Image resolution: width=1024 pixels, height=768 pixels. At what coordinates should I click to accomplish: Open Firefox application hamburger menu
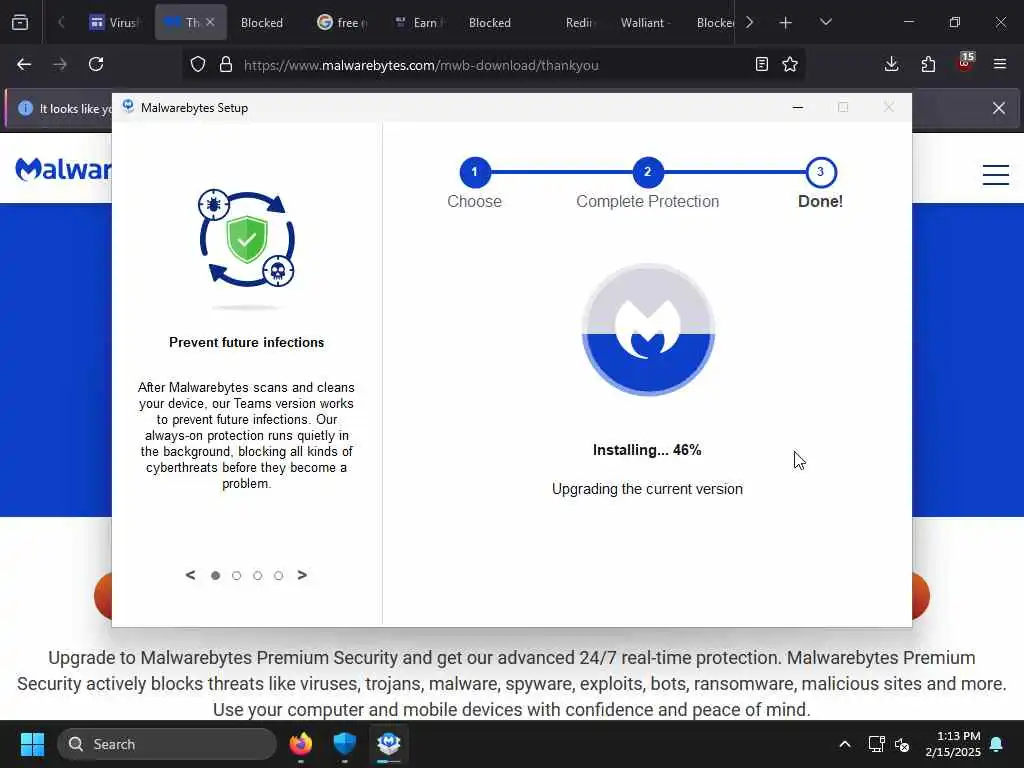pyautogui.click(x=1000, y=64)
